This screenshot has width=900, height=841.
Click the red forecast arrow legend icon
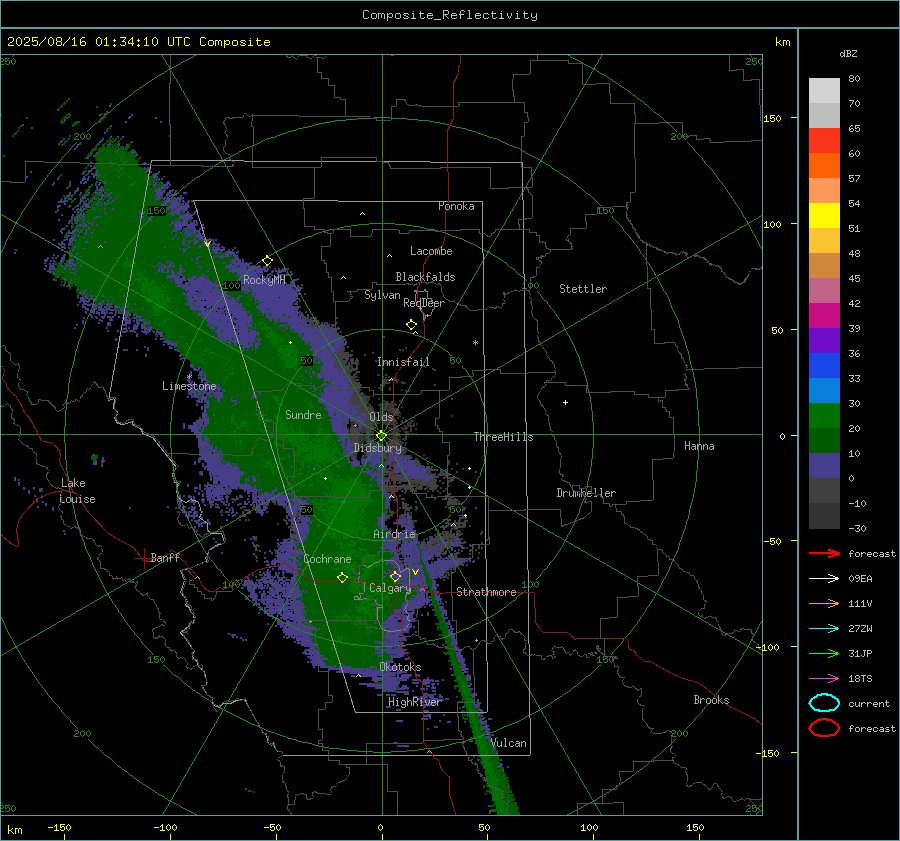coord(824,553)
